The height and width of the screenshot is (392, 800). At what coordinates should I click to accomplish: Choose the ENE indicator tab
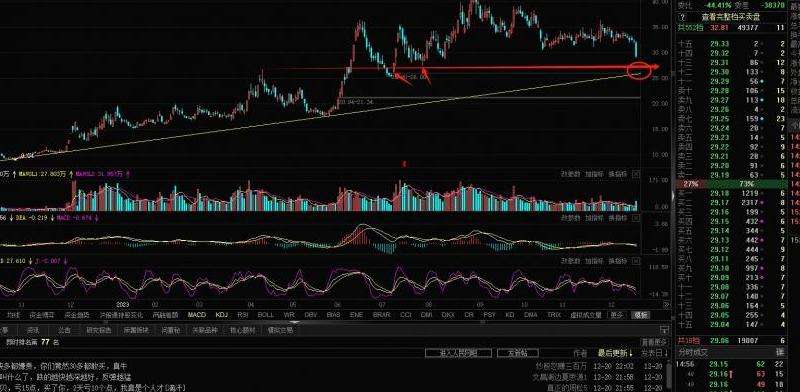click(357, 315)
